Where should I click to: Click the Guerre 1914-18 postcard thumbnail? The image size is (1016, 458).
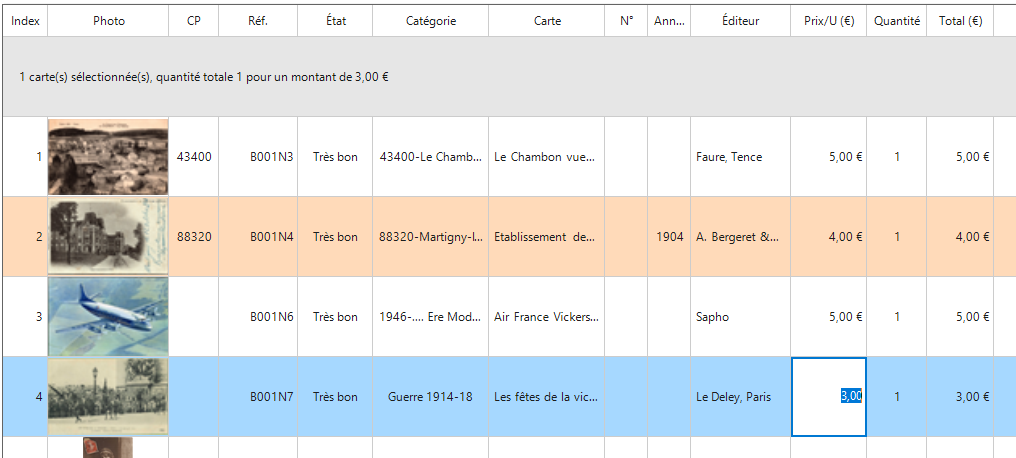(x=108, y=397)
